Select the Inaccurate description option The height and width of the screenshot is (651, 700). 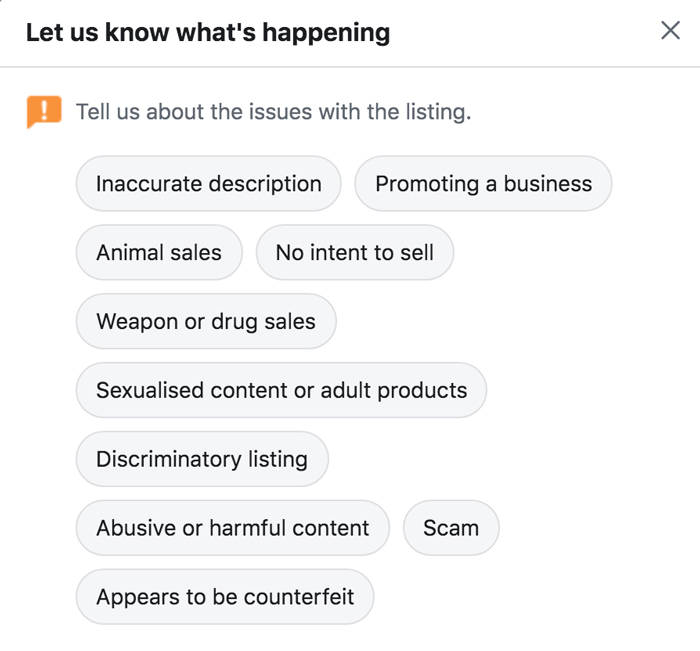(x=208, y=184)
